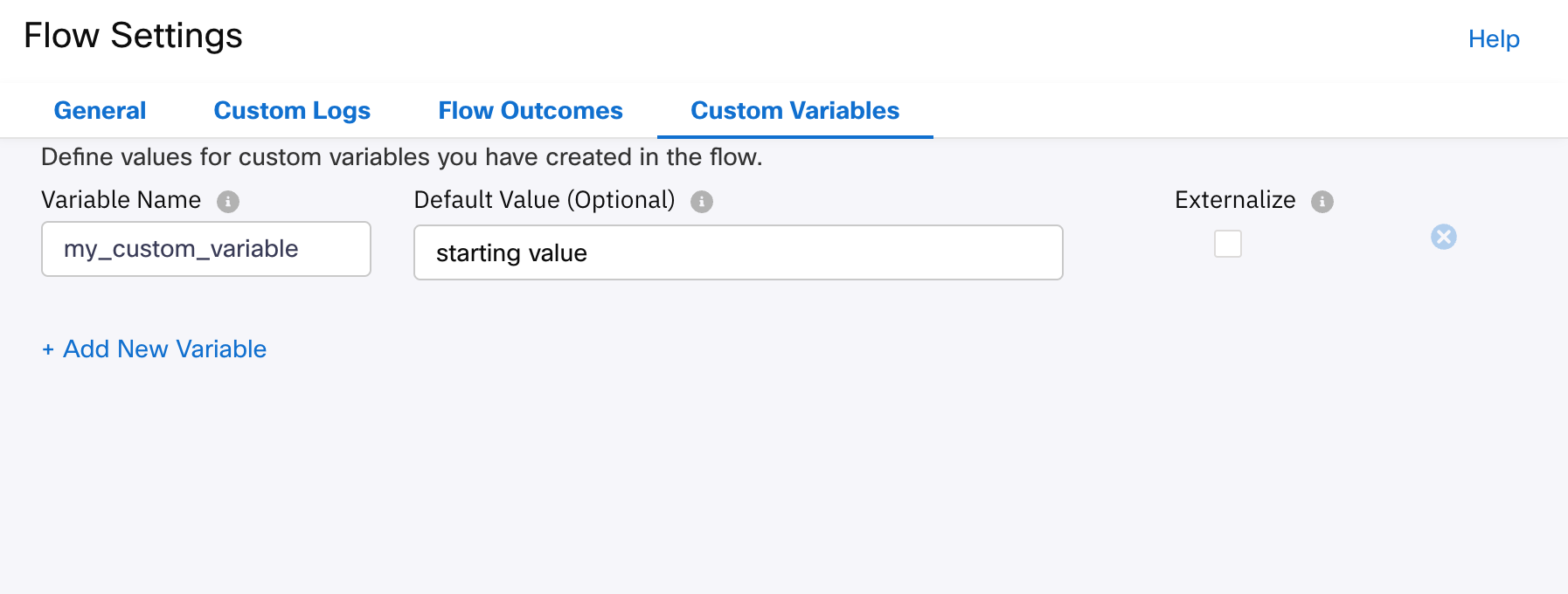This screenshot has height=594, width=1568.
Task: Click the Externalize column label
Action: click(1234, 200)
